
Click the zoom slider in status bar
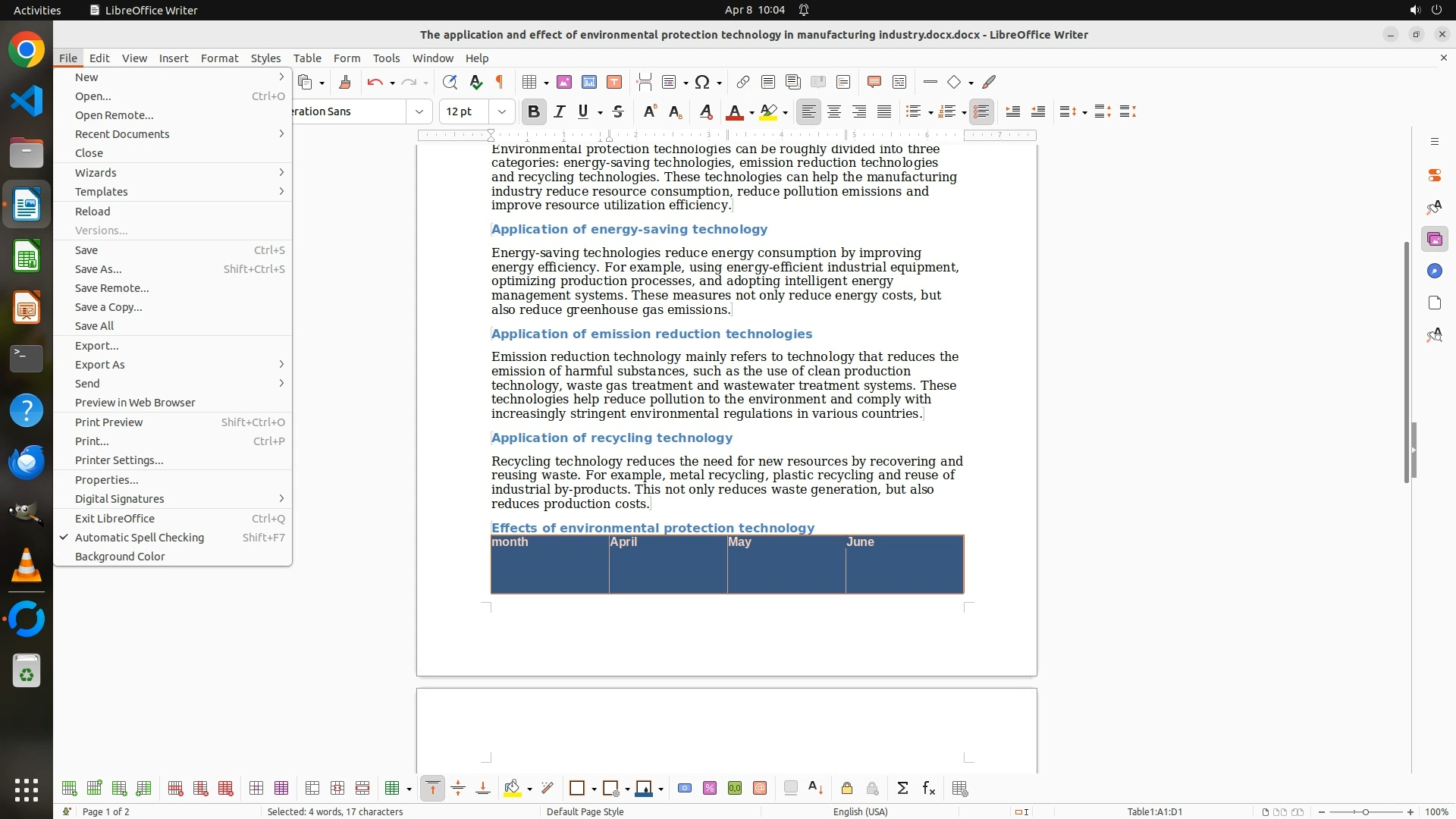pyautogui.click(x=1365, y=812)
